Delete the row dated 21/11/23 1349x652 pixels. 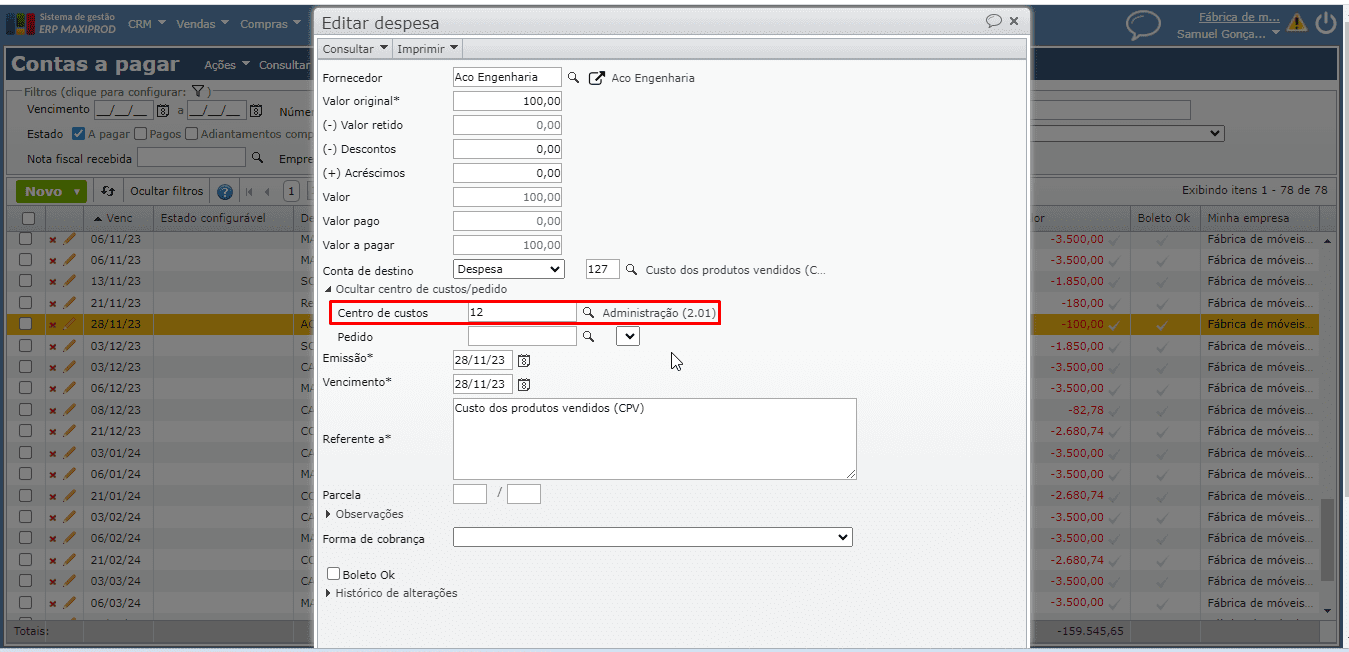tap(53, 303)
